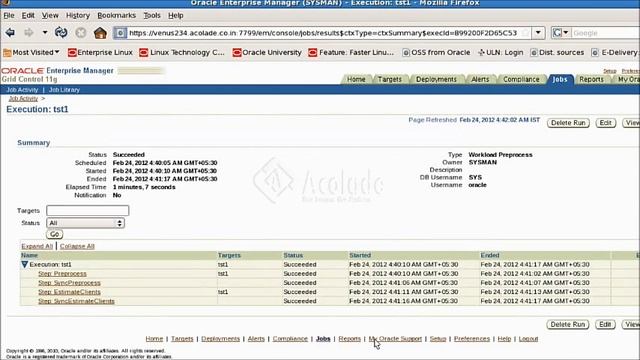Image resolution: width=640 pixels, height=360 pixels.
Task: Open the Dist. sources bookmark
Action: coord(557,52)
